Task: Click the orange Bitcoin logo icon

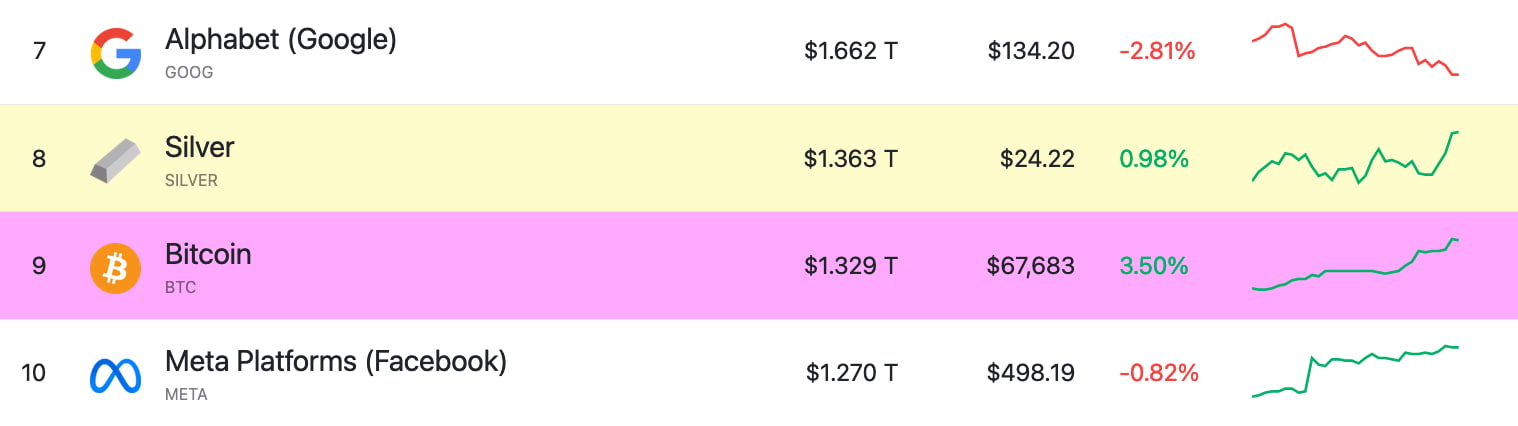Action: pyautogui.click(x=116, y=268)
